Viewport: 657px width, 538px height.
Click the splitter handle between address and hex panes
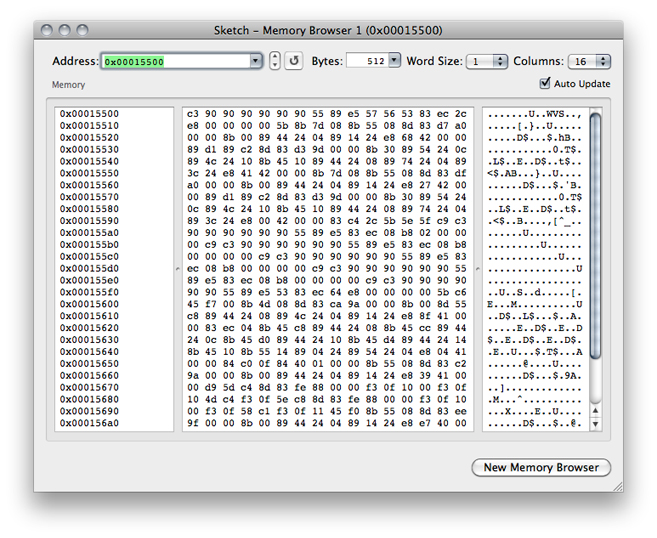178,269
